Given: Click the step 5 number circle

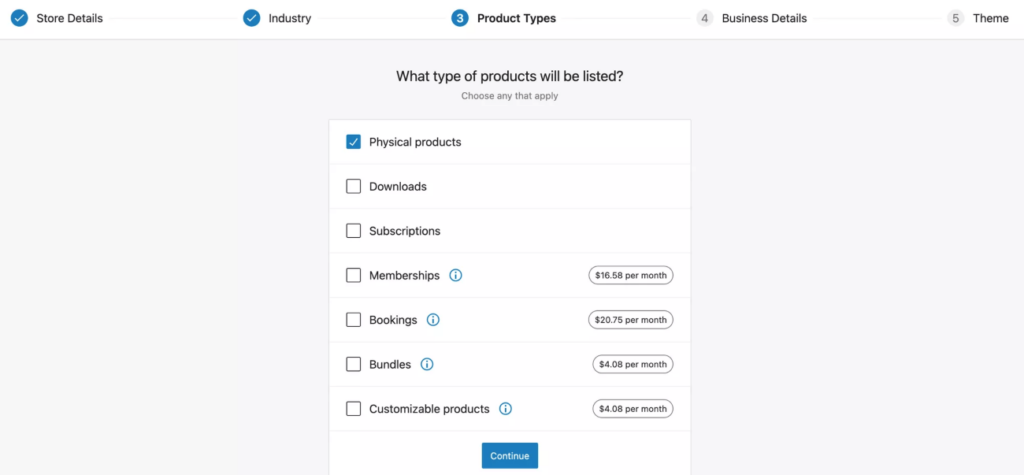Looking at the screenshot, I should [x=956, y=18].
